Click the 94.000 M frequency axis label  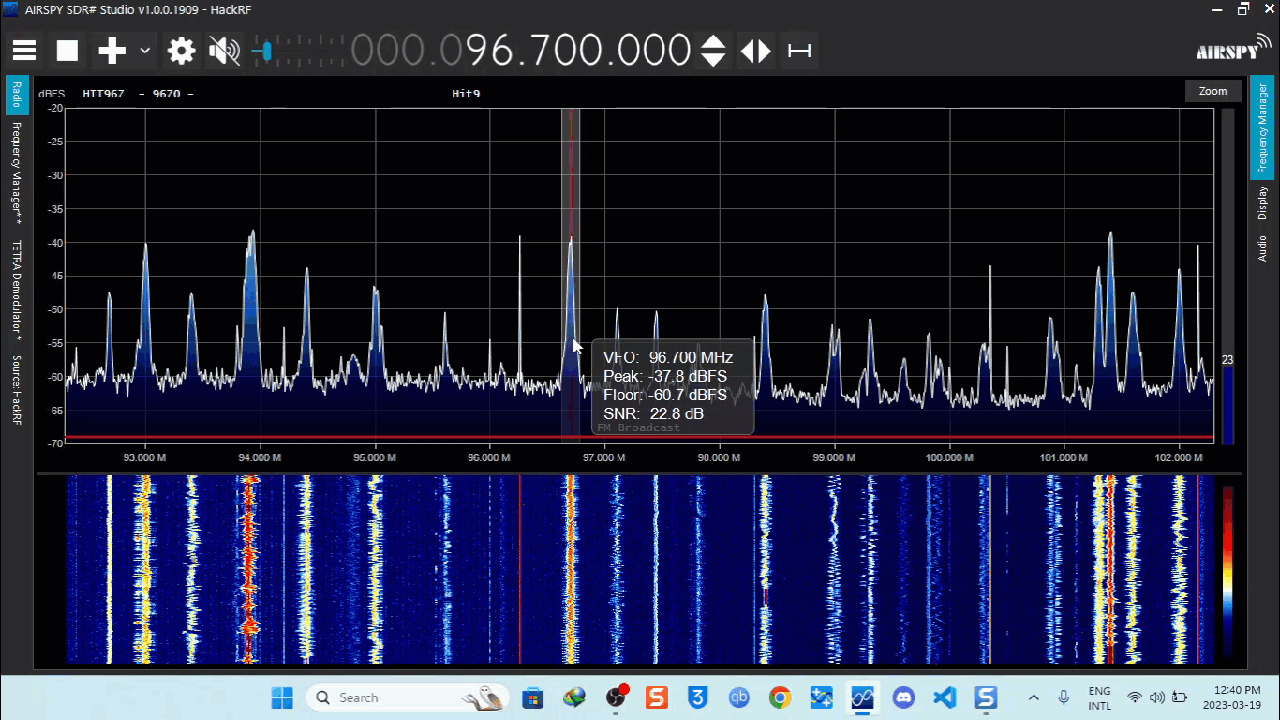(x=260, y=457)
